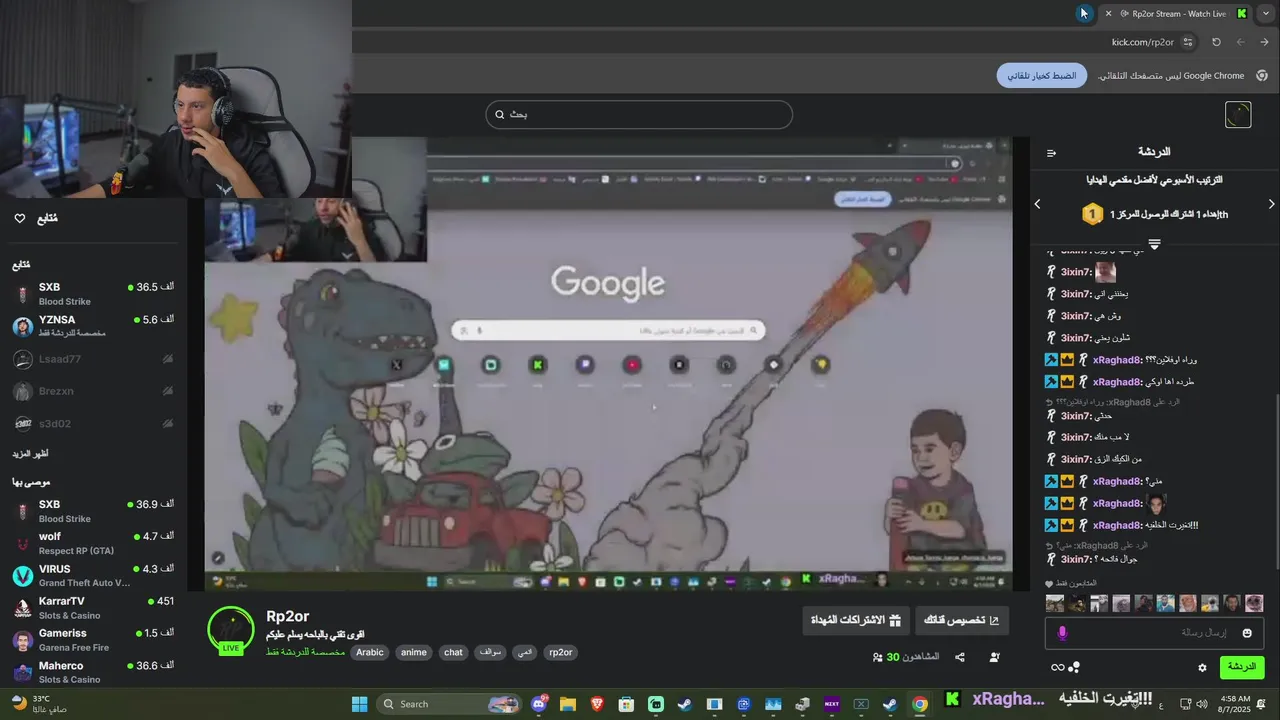Open weather widget showing 33°C

pyautogui.click(x=40, y=704)
